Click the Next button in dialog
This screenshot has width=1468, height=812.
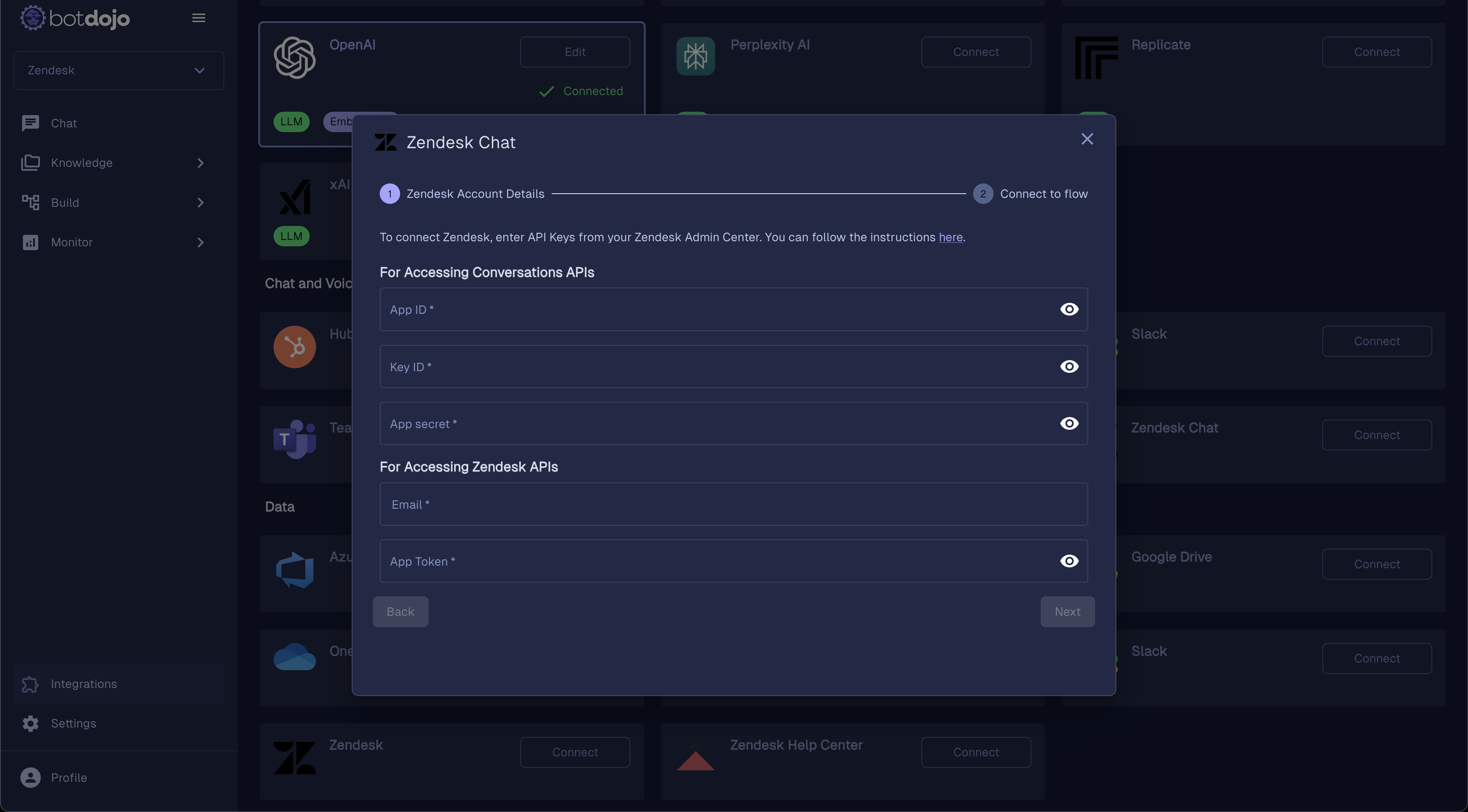[1067, 612]
